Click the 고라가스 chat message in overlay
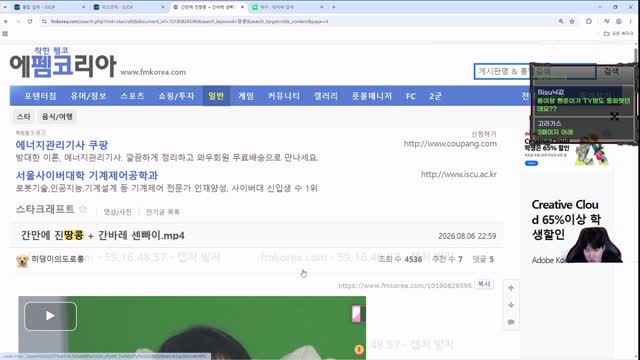The image size is (640, 360). (x=583, y=128)
